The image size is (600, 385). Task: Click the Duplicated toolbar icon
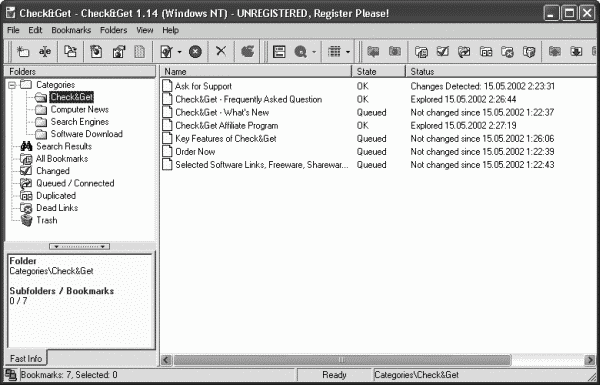pos(486,52)
